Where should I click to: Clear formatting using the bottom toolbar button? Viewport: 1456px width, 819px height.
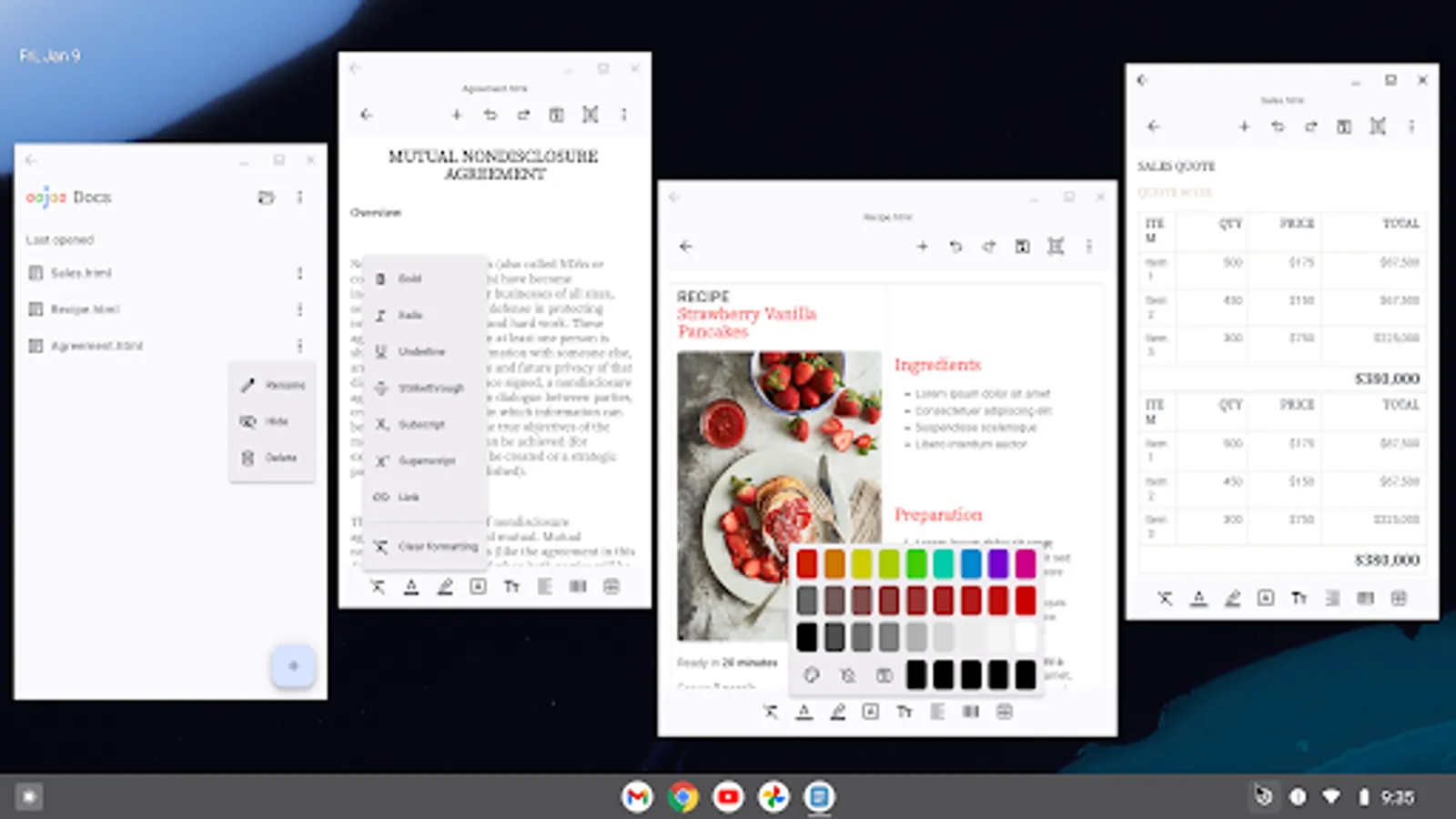772,712
